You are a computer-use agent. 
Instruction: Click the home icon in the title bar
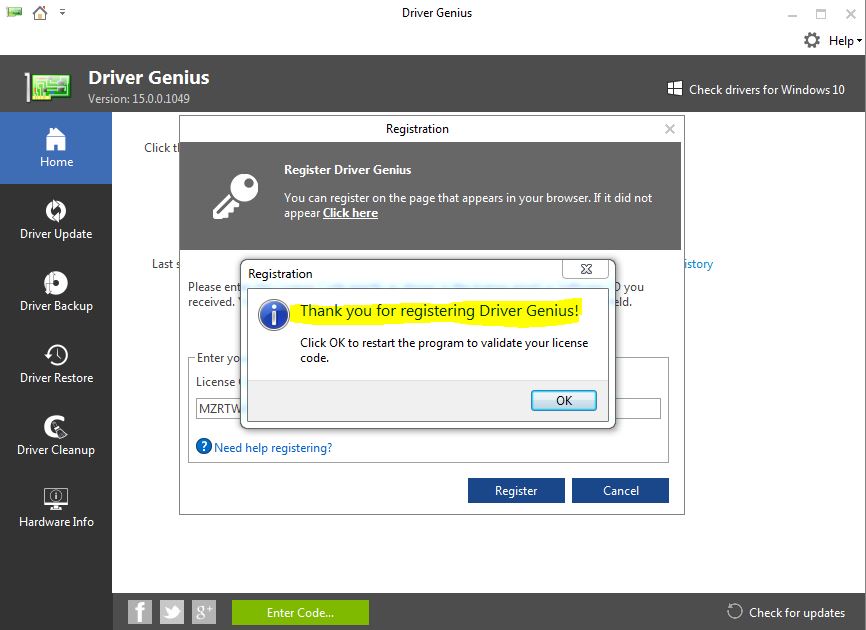(x=40, y=12)
